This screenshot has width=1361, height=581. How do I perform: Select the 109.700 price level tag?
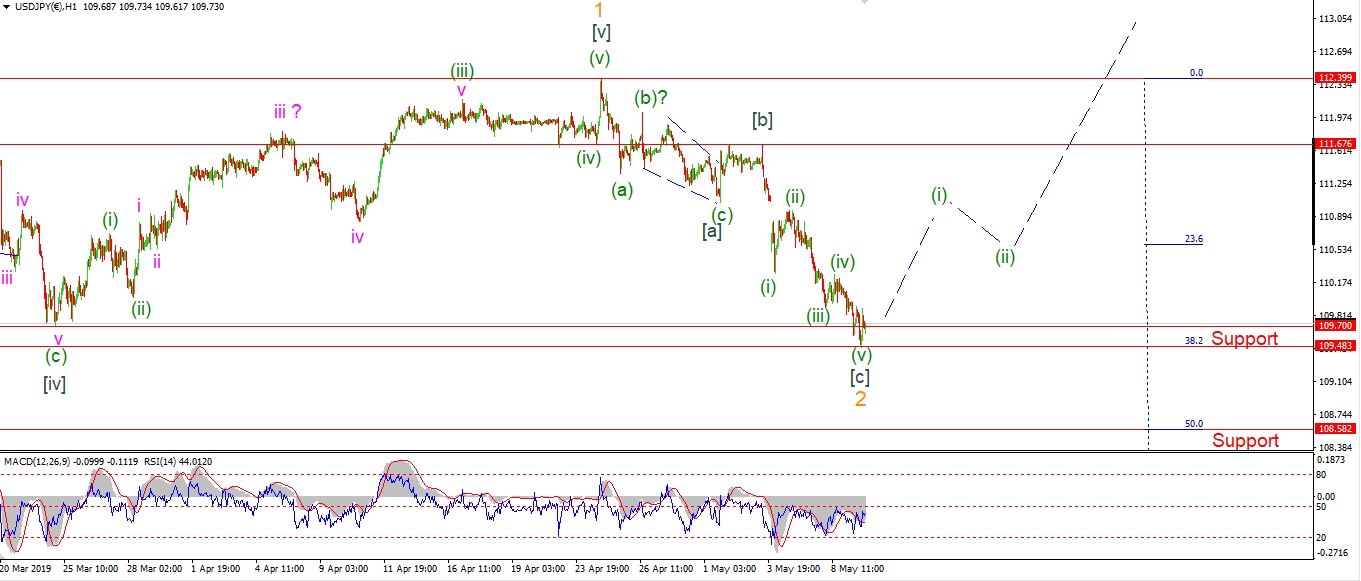(1337, 326)
